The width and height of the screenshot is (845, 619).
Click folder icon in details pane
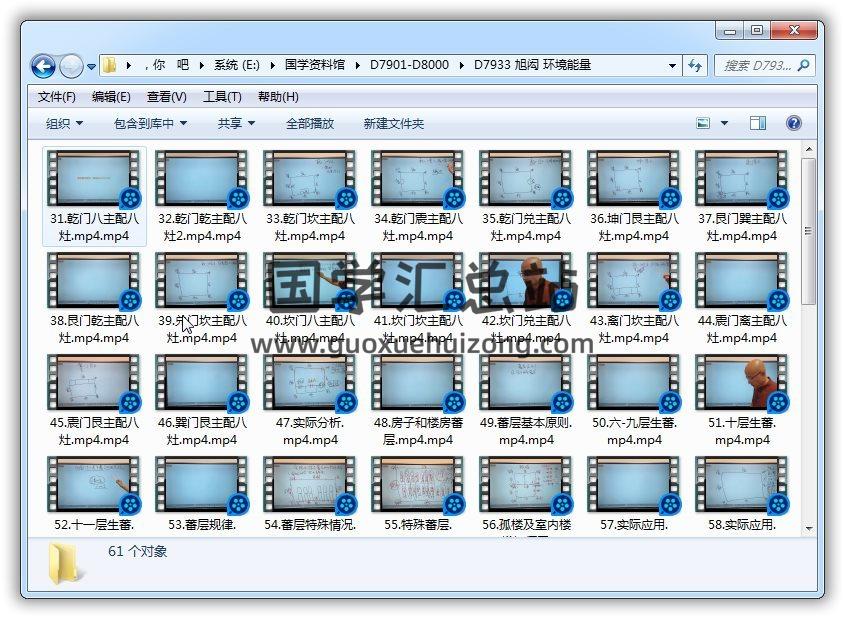click(x=65, y=564)
